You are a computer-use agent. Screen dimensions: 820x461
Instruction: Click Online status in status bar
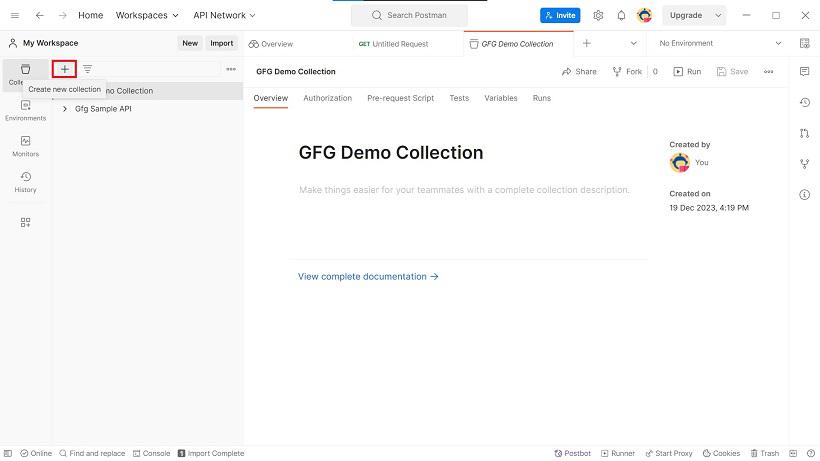(x=36, y=453)
